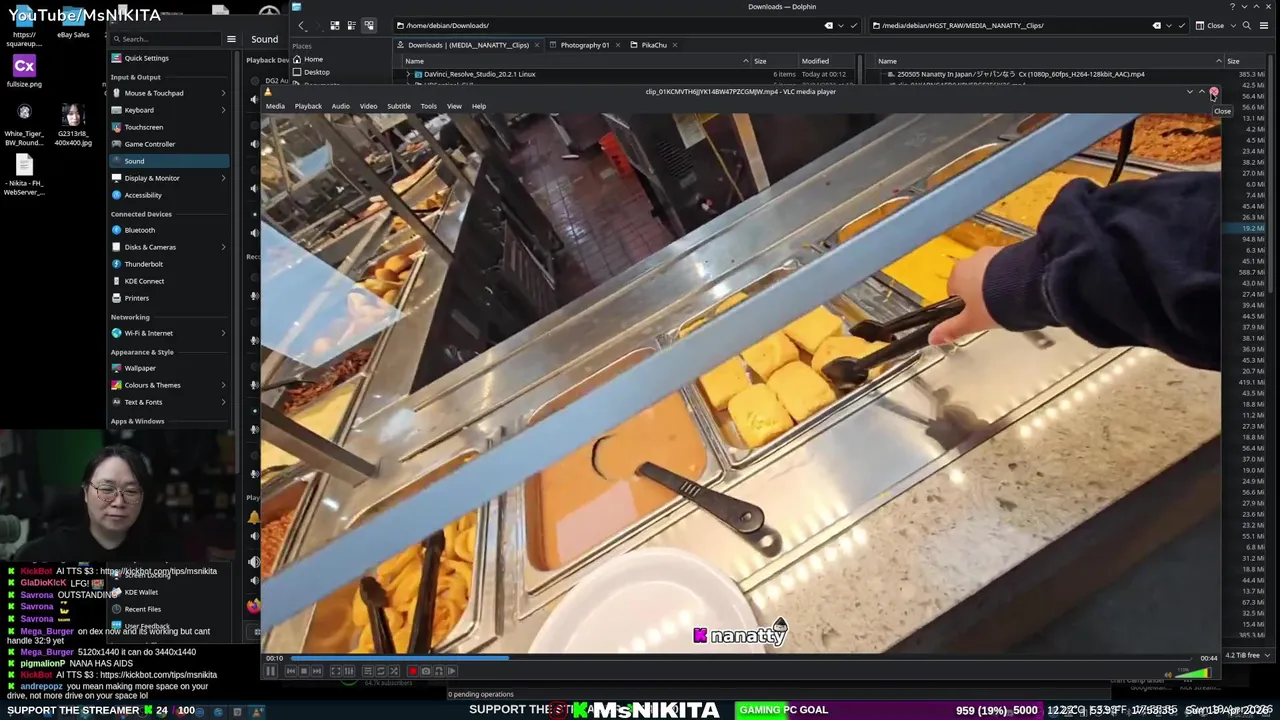
Task: Take a VLC video snapshot
Action: click(x=425, y=671)
